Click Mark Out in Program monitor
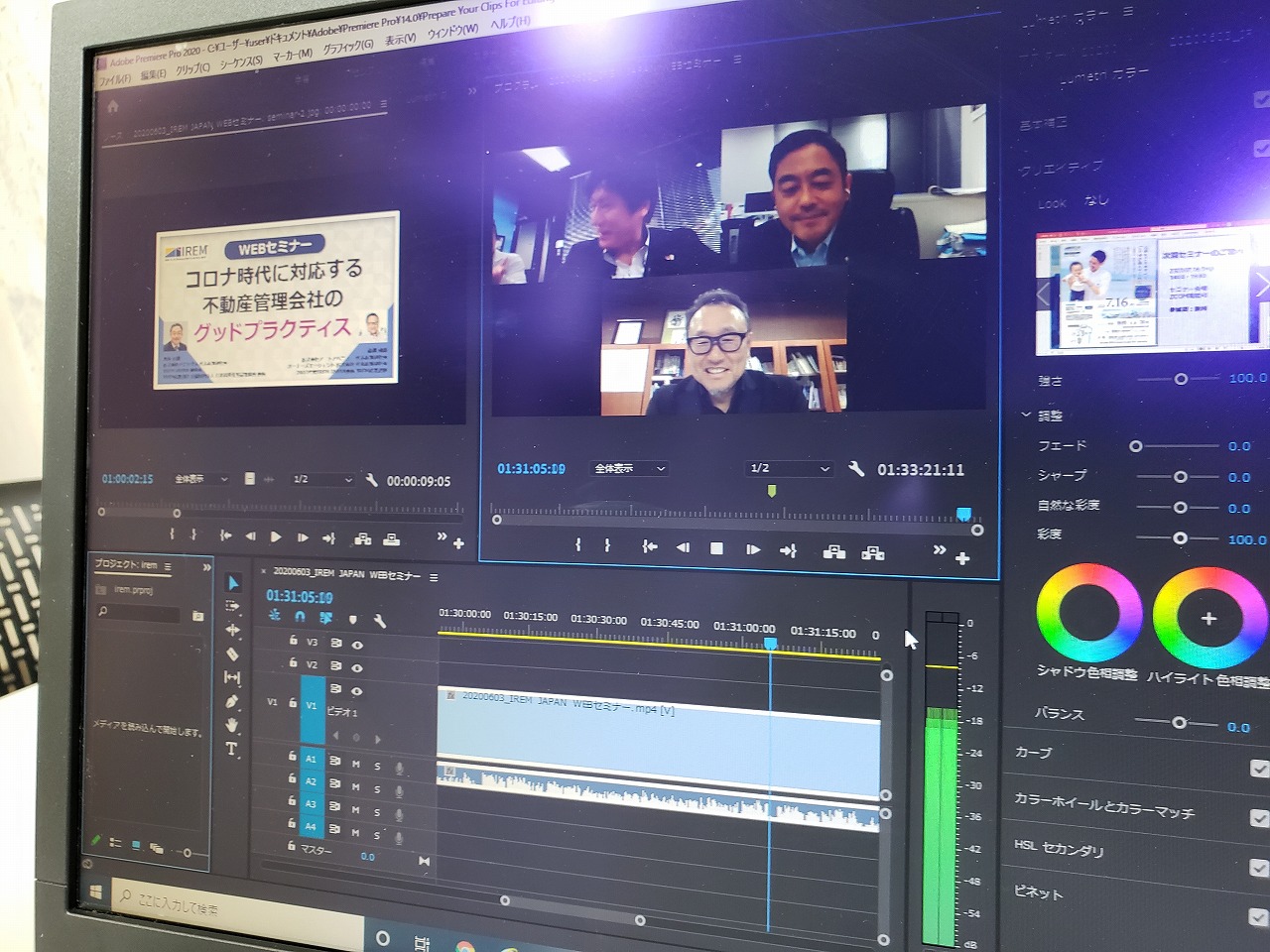1270x952 pixels. [607, 545]
